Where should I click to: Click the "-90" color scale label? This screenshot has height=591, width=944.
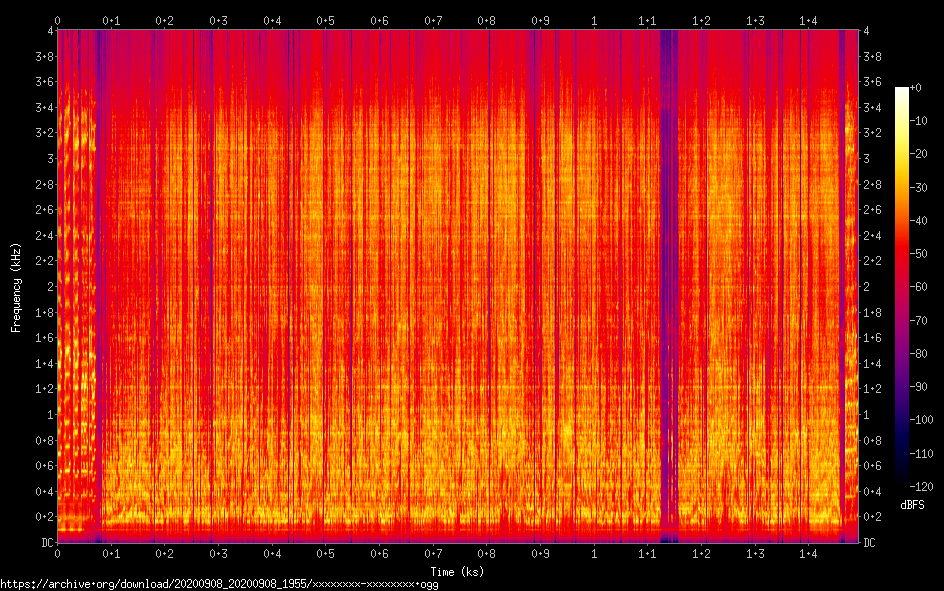click(918, 387)
